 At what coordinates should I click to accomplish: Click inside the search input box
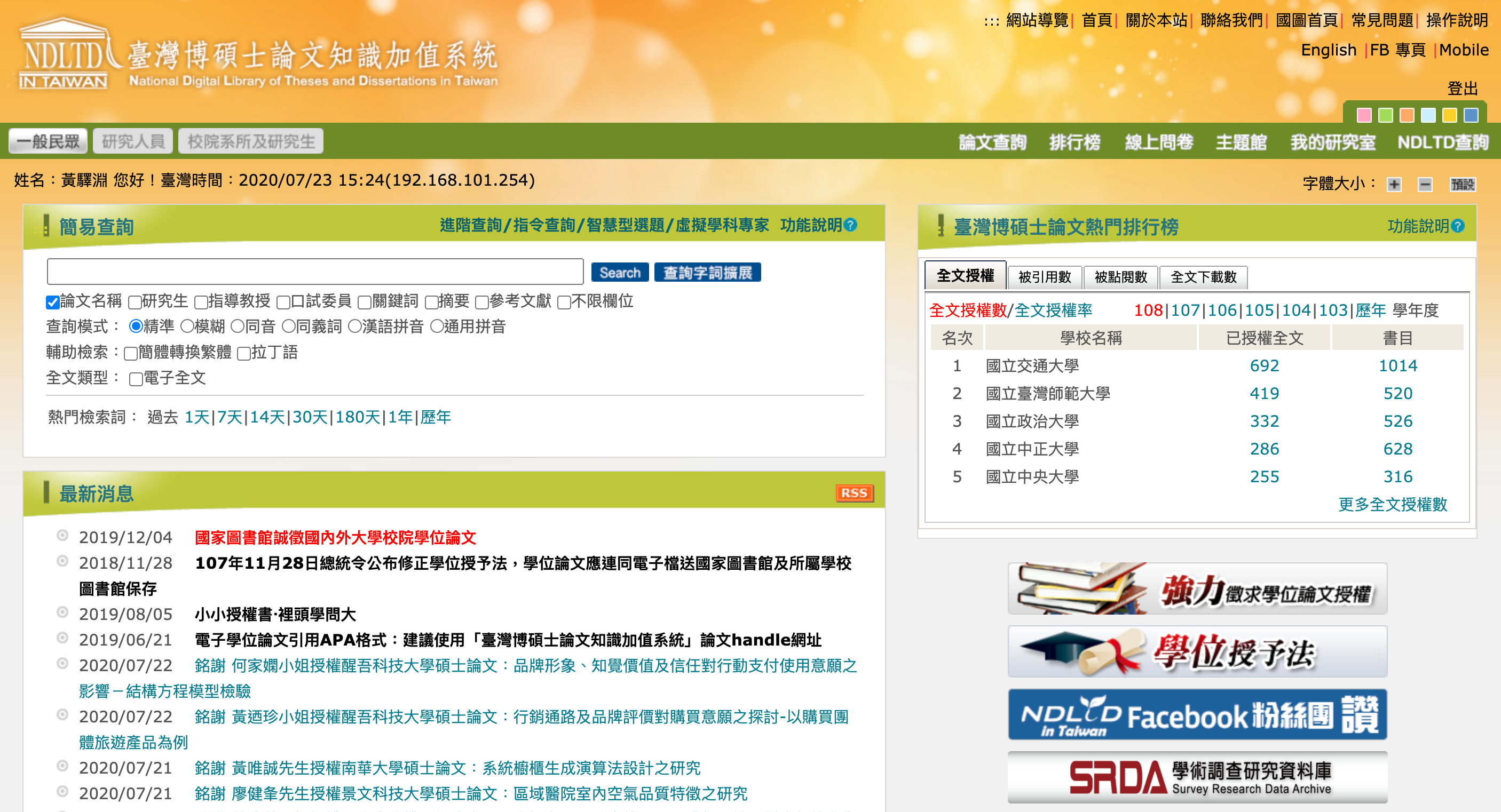314,272
